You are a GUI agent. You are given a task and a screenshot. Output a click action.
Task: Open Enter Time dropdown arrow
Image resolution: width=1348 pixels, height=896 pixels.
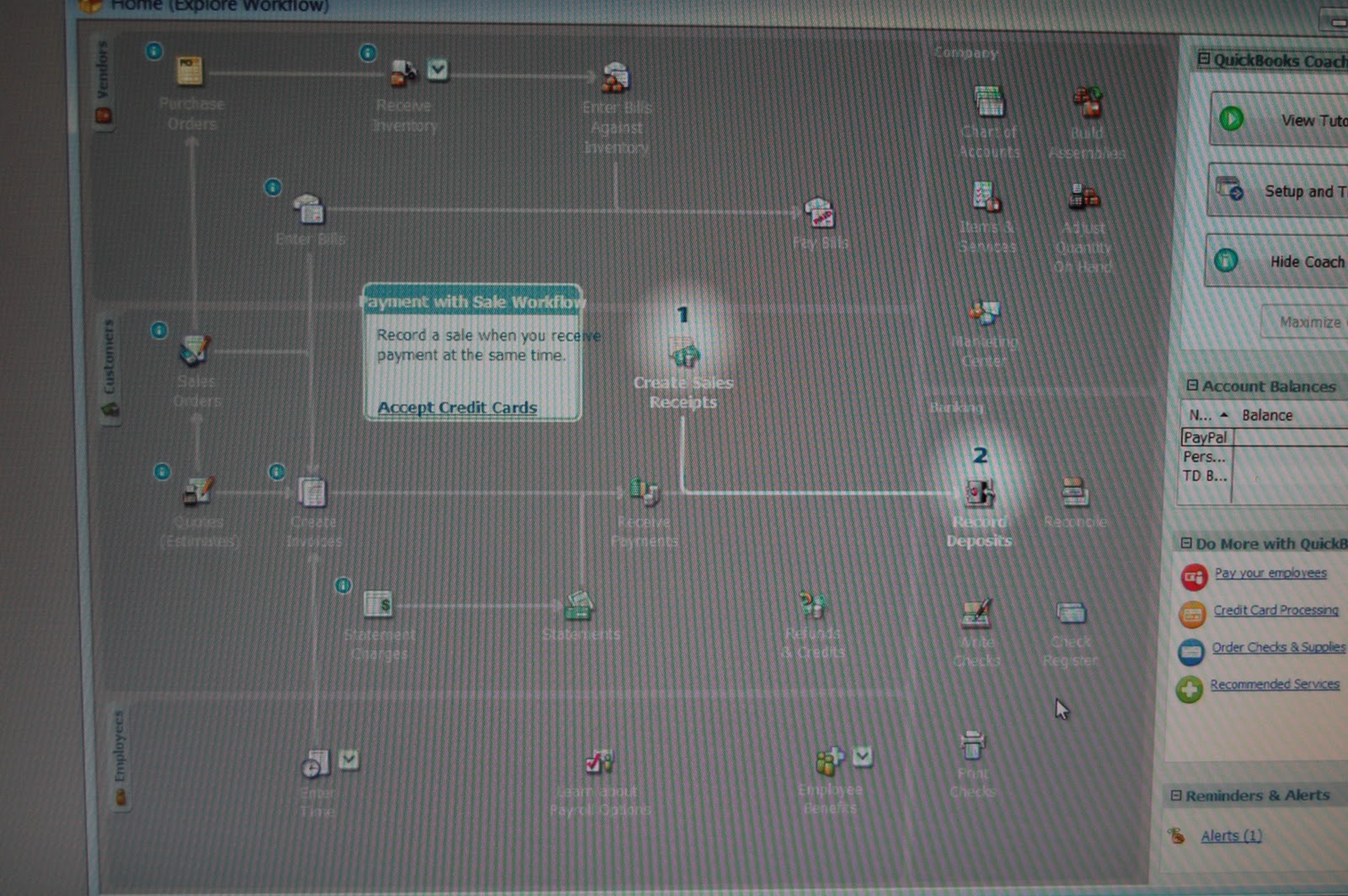tap(349, 760)
